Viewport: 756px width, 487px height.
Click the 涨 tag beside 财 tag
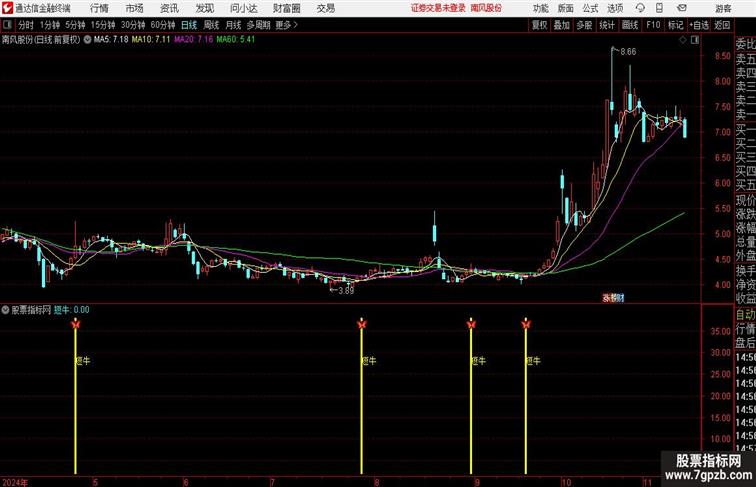(607, 298)
